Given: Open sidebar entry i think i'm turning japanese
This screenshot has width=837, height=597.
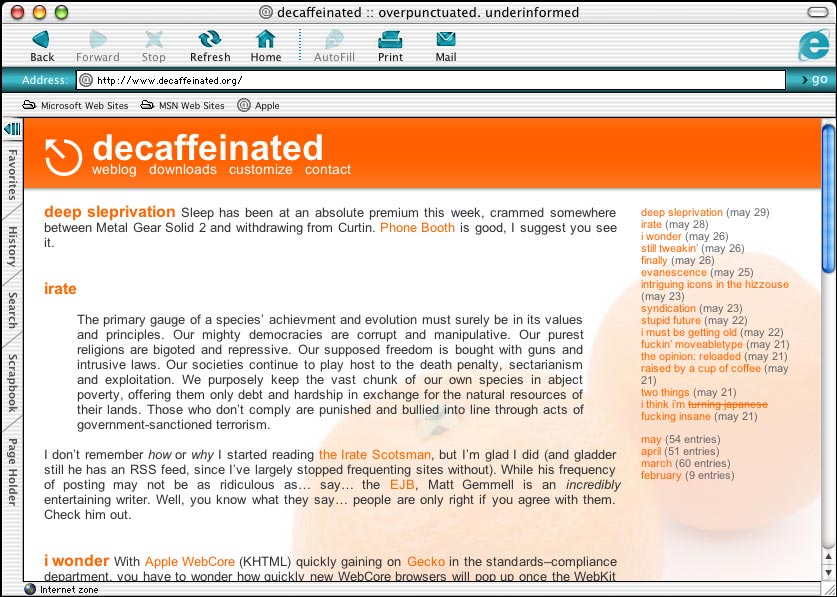Looking at the screenshot, I should (x=705, y=410).
